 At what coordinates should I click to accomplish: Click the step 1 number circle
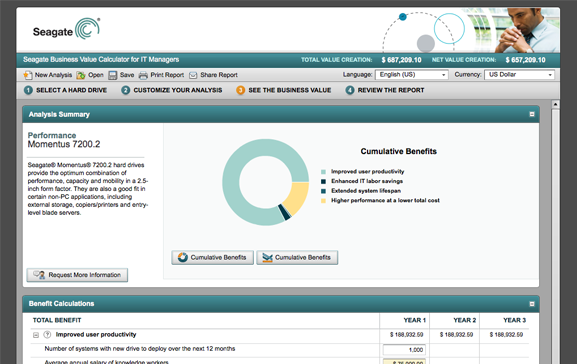[x=28, y=90]
